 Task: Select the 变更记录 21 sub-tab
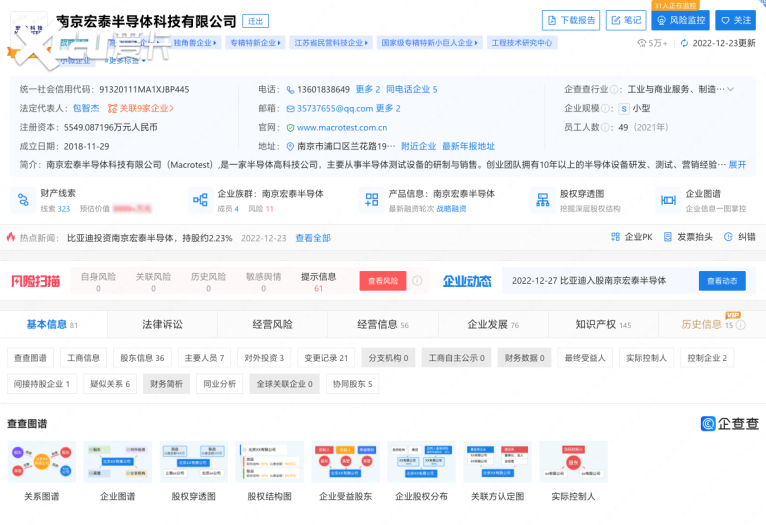326,358
